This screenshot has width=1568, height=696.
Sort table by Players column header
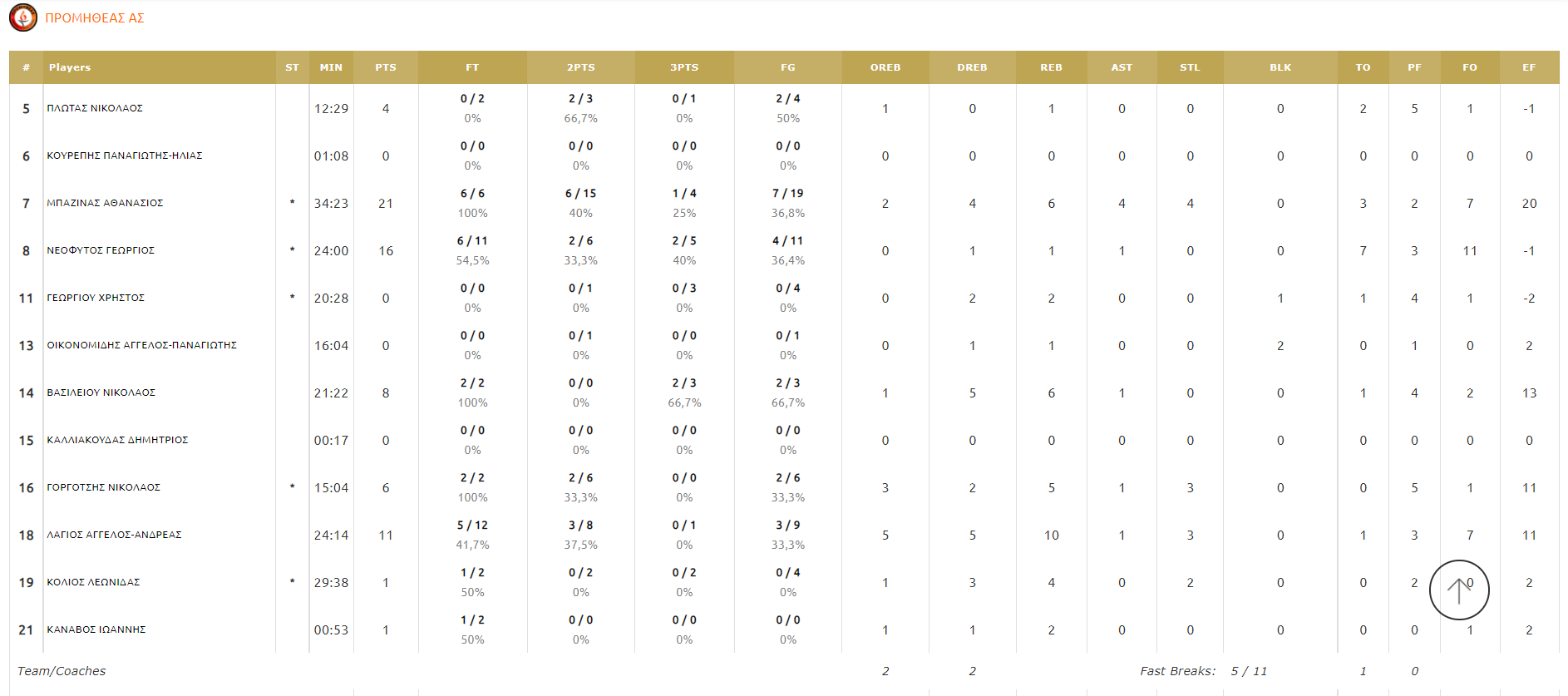point(70,67)
